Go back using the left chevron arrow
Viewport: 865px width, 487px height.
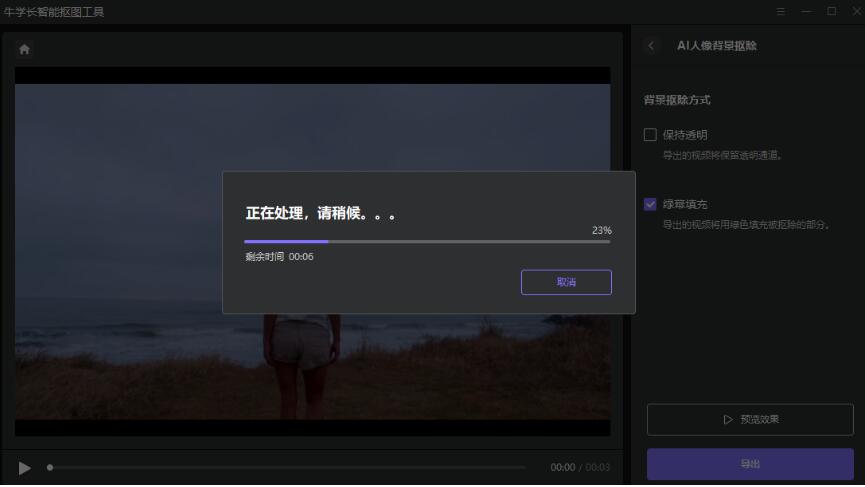pyautogui.click(x=652, y=46)
